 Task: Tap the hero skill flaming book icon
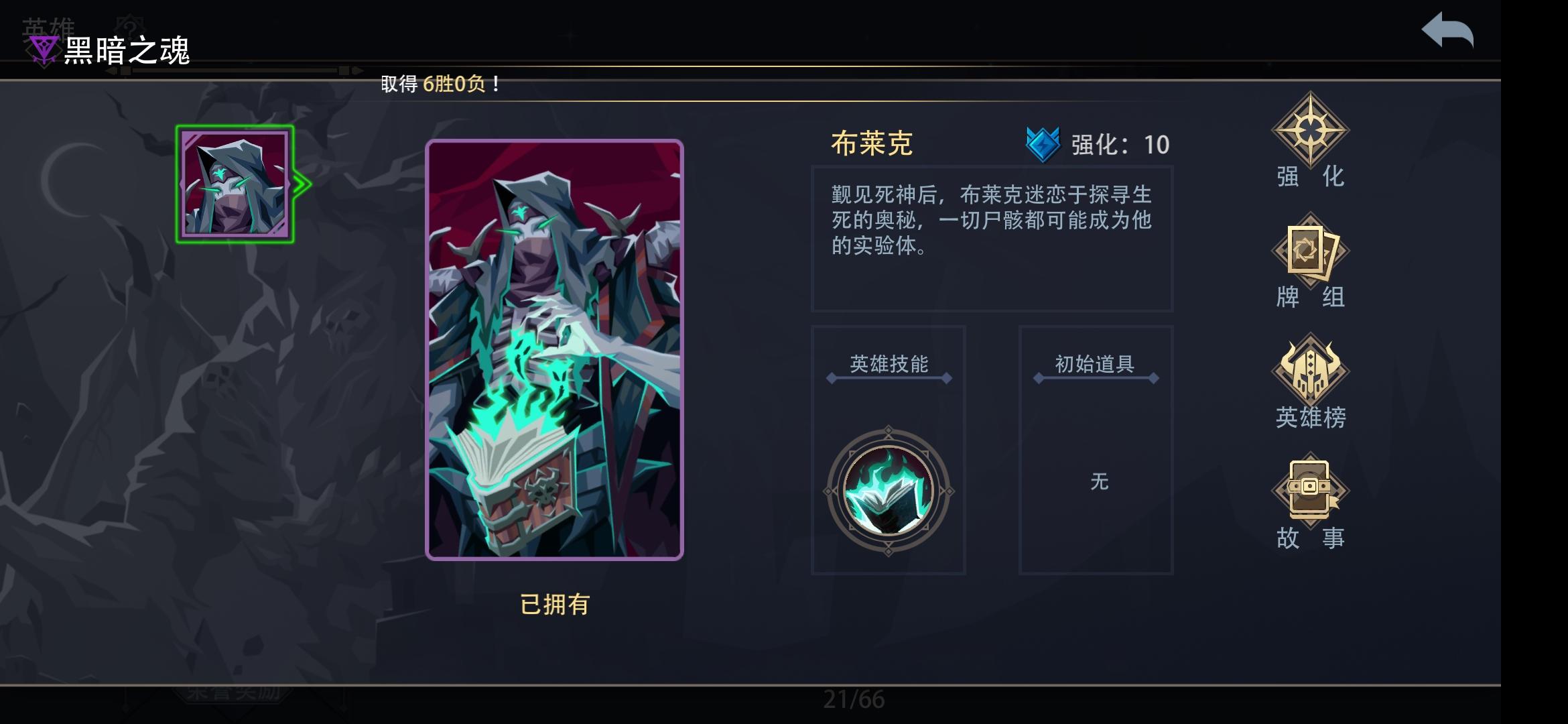tap(889, 491)
